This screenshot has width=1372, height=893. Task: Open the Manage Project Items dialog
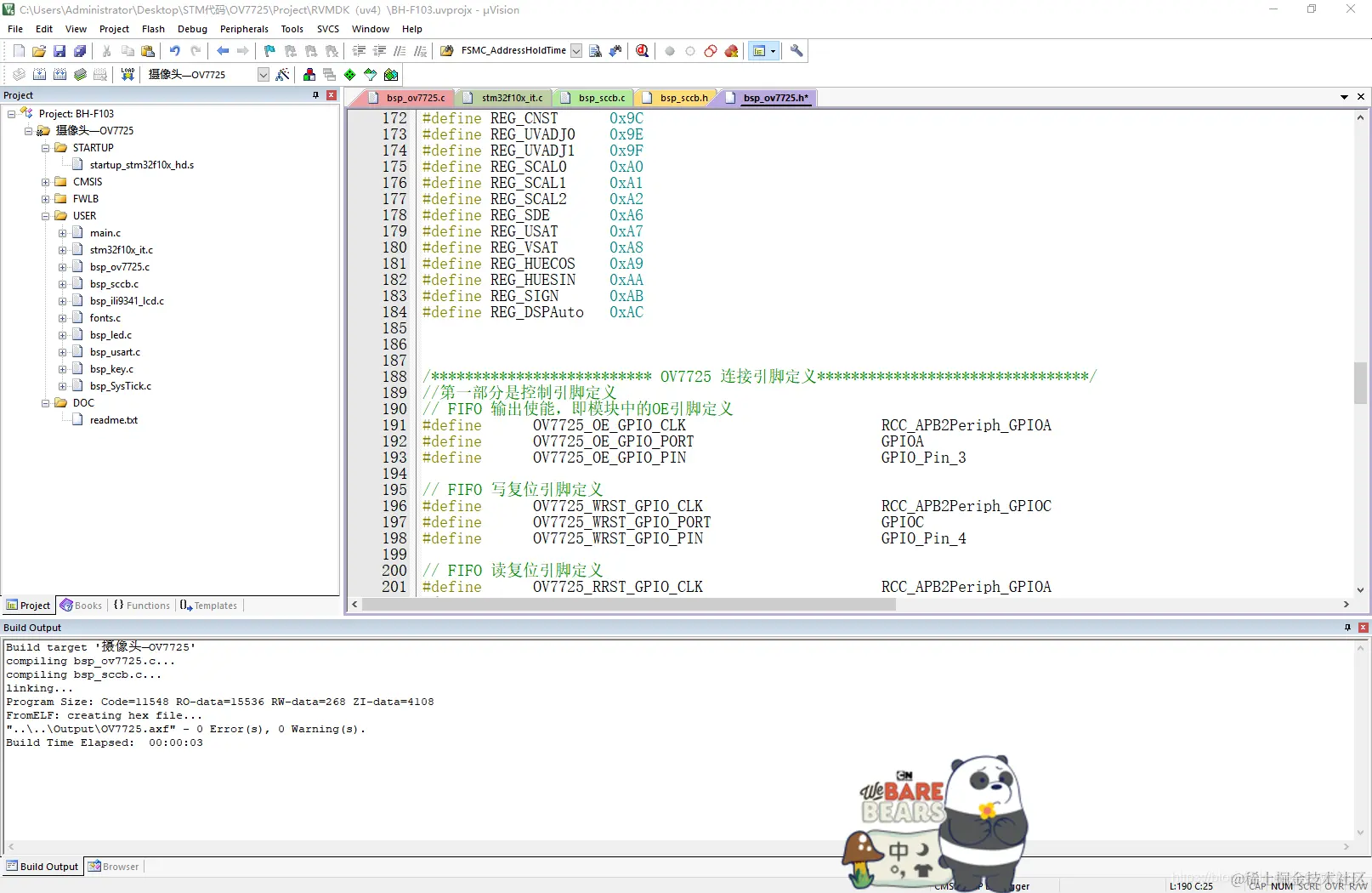point(309,75)
